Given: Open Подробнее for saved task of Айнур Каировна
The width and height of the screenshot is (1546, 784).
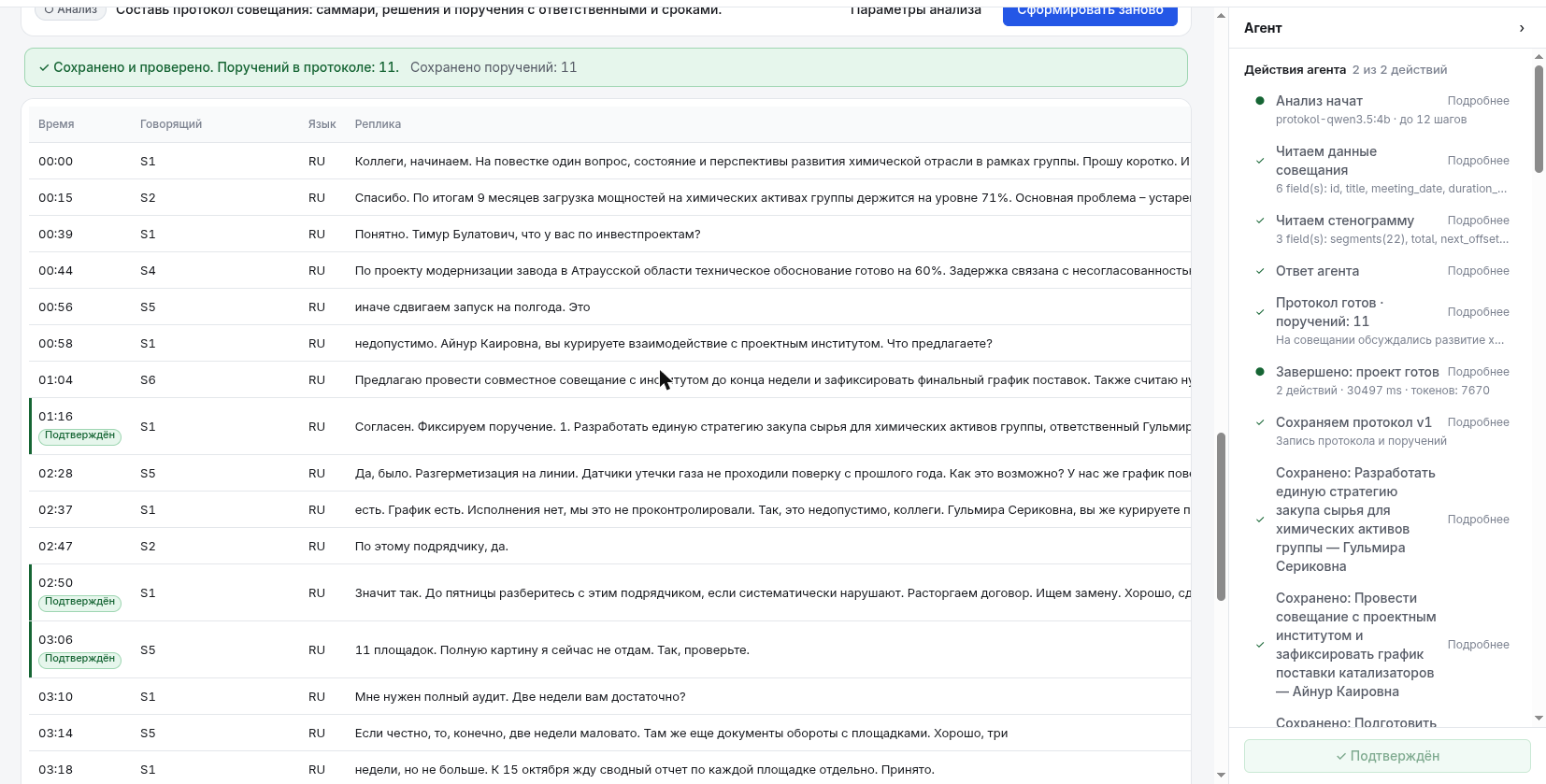Looking at the screenshot, I should (1478, 645).
